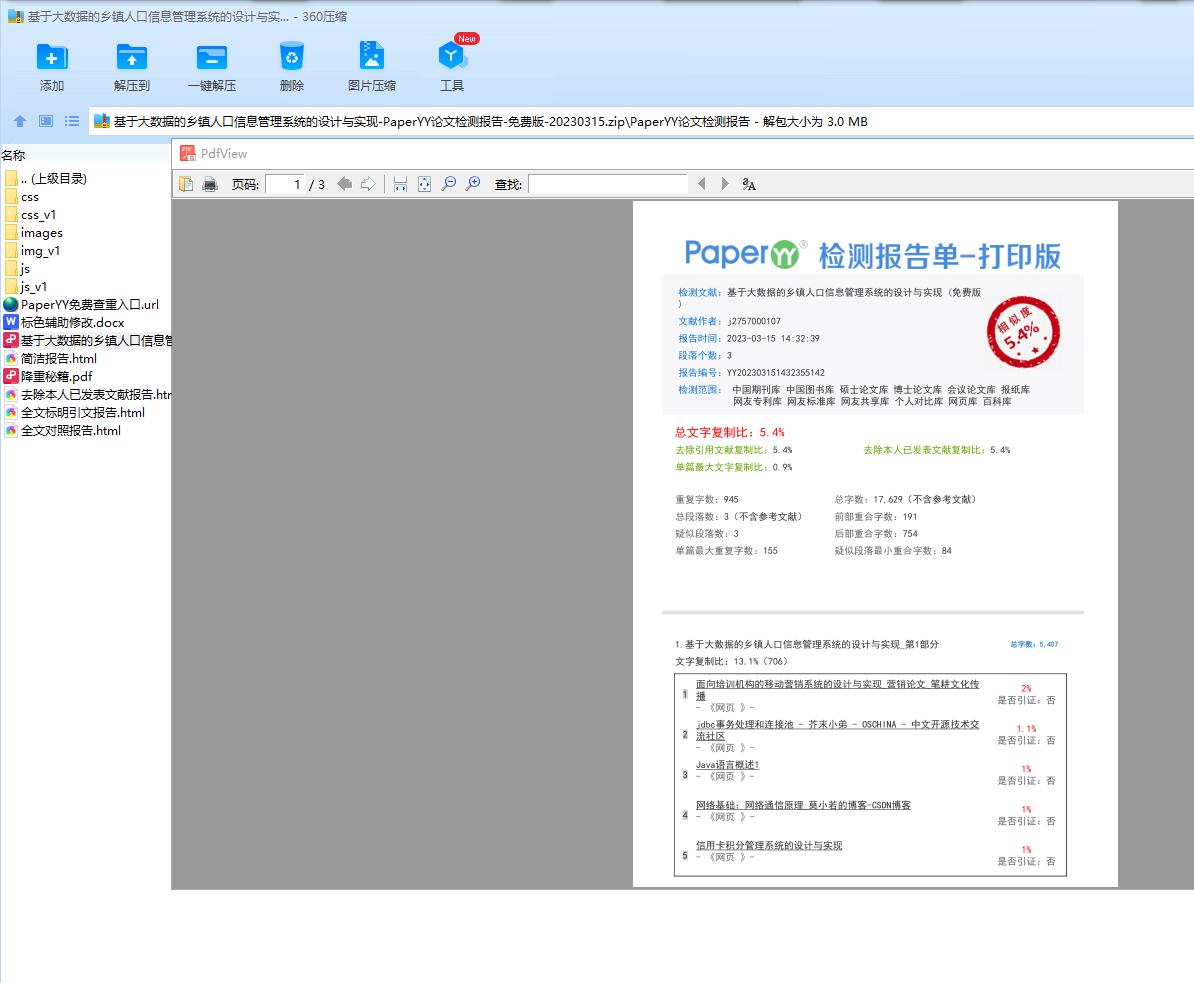This screenshot has height=983, width=1194.
Task: Switch to list view mode icon
Action: tap(72, 121)
